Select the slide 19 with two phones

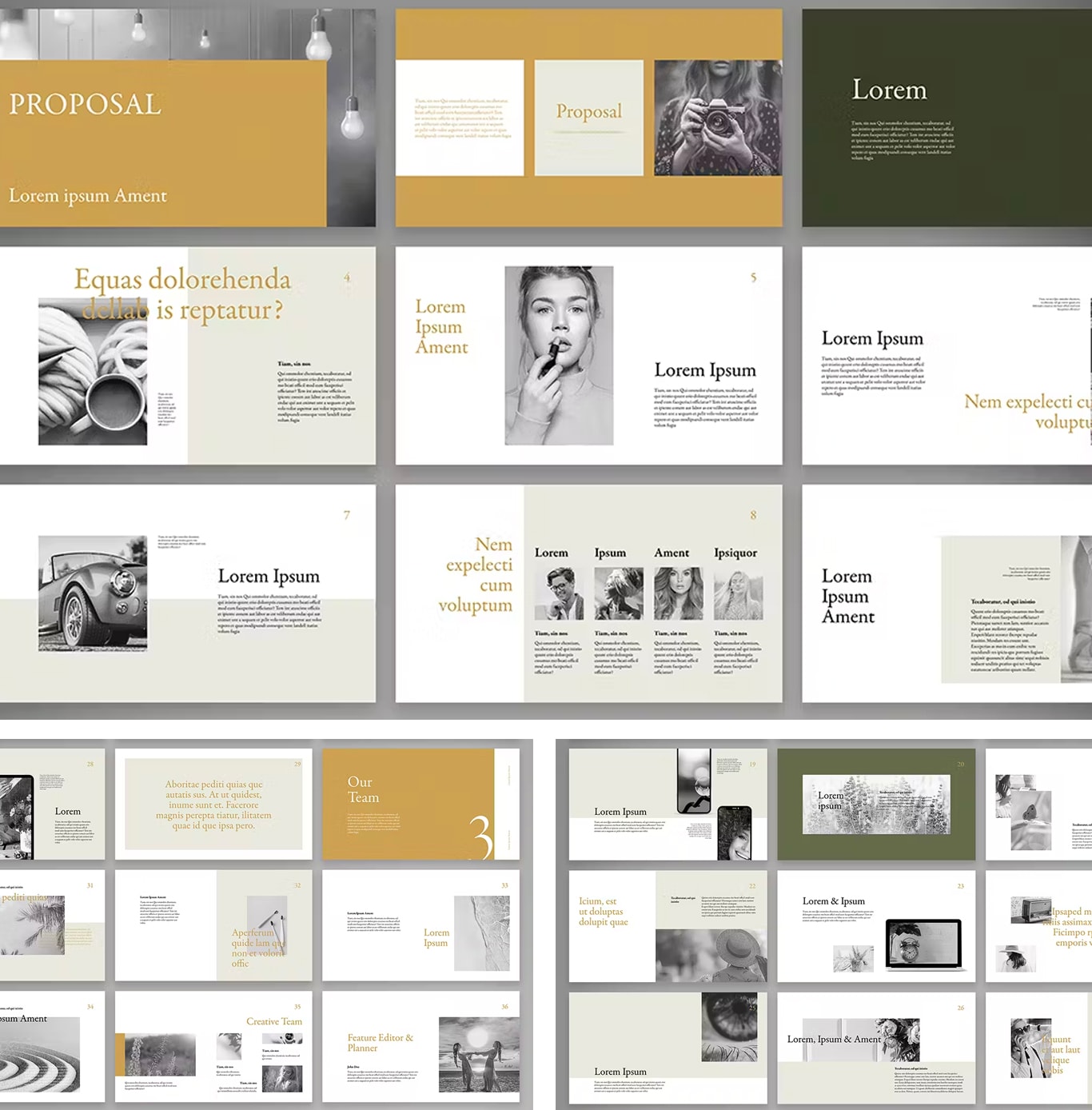pos(668,804)
